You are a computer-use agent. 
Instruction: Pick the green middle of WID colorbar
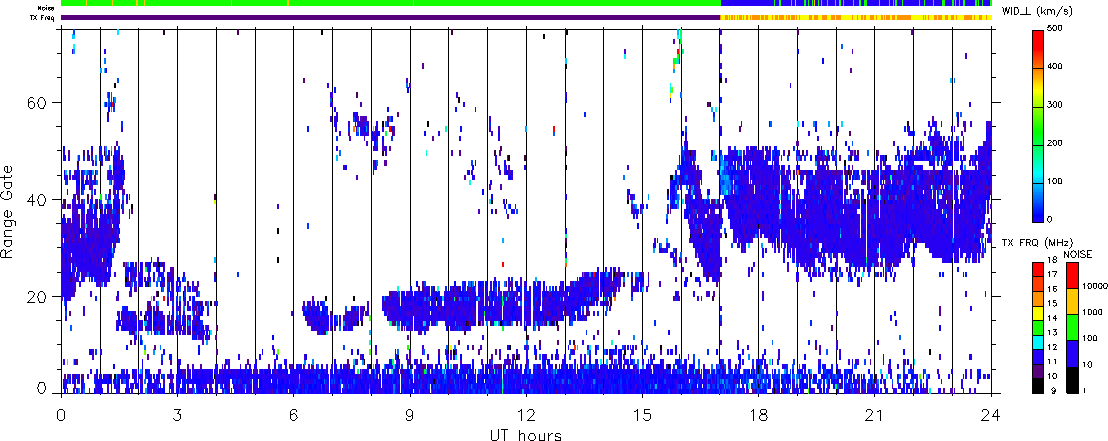pyautogui.click(x=1038, y=124)
